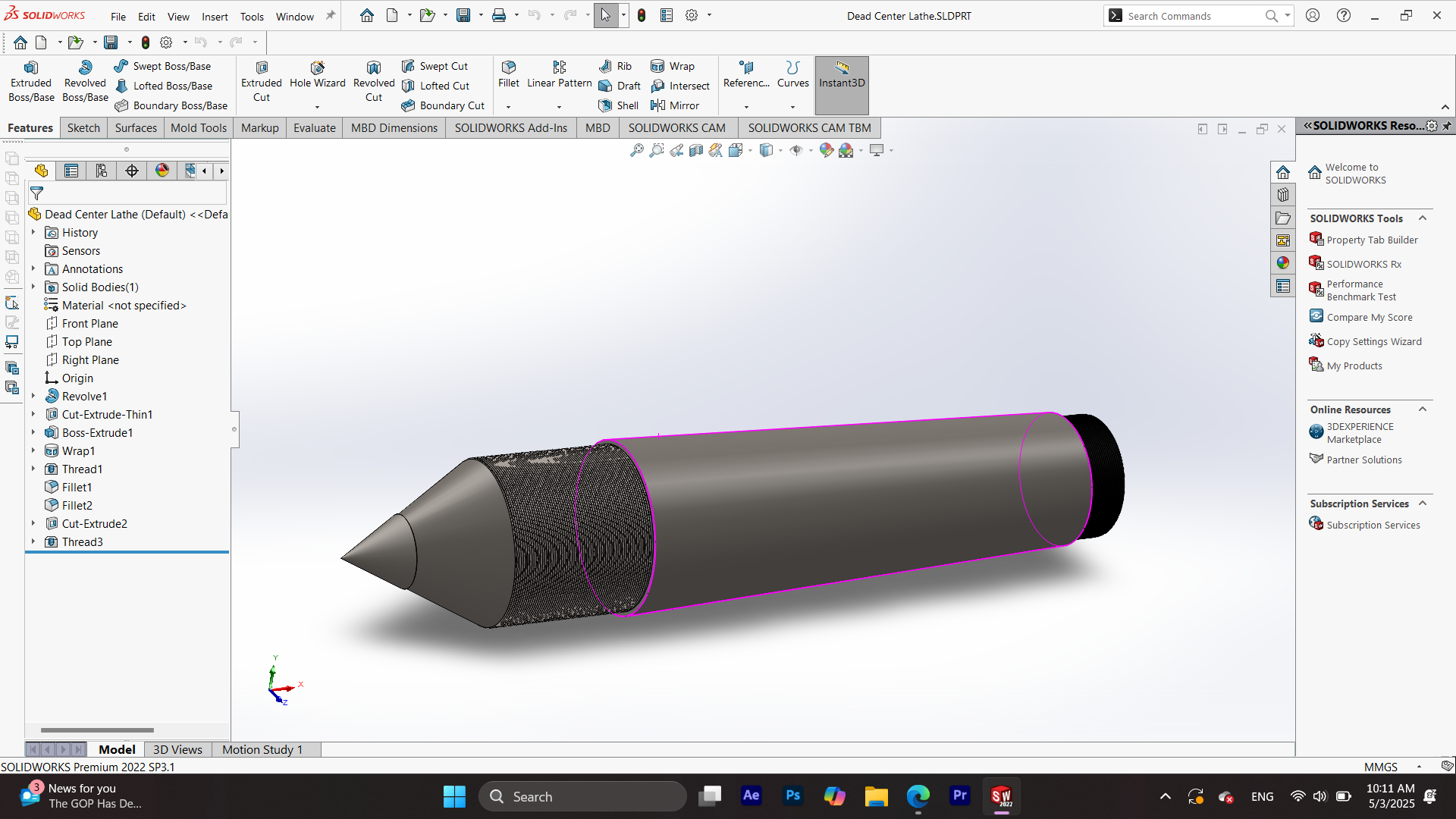The width and height of the screenshot is (1456, 819).
Task: Collapse the Online Resources section
Action: click(x=1423, y=409)
